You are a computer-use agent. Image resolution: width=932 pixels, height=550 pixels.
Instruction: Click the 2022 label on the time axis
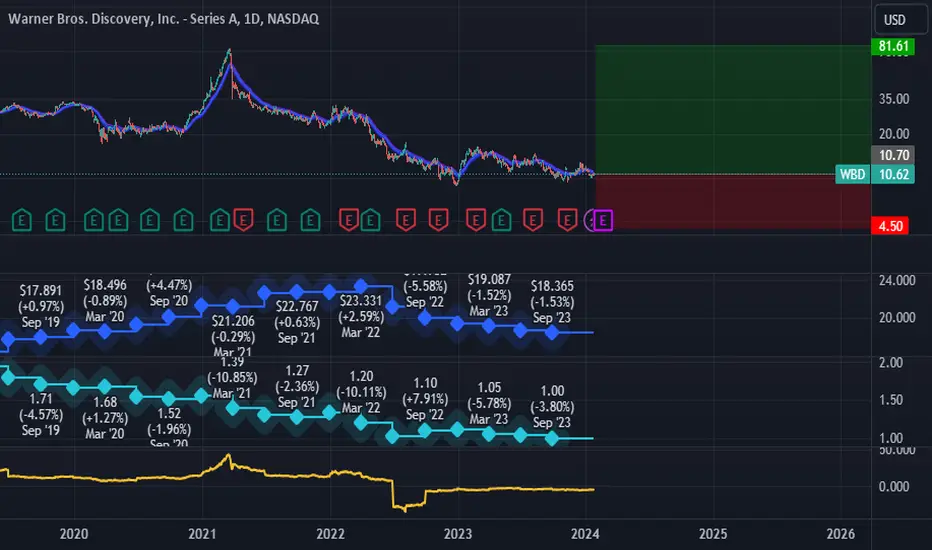tap(330, 534)
